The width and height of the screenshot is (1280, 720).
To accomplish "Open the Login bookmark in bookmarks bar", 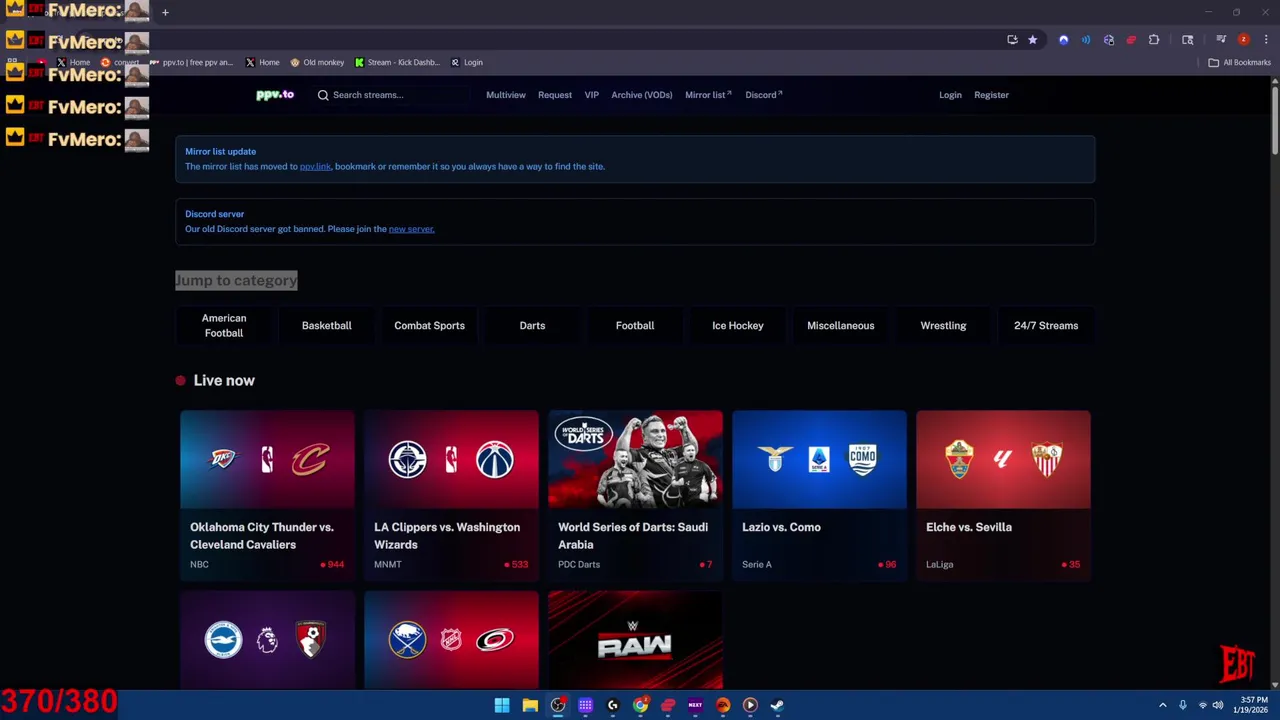I will [467, 62].
